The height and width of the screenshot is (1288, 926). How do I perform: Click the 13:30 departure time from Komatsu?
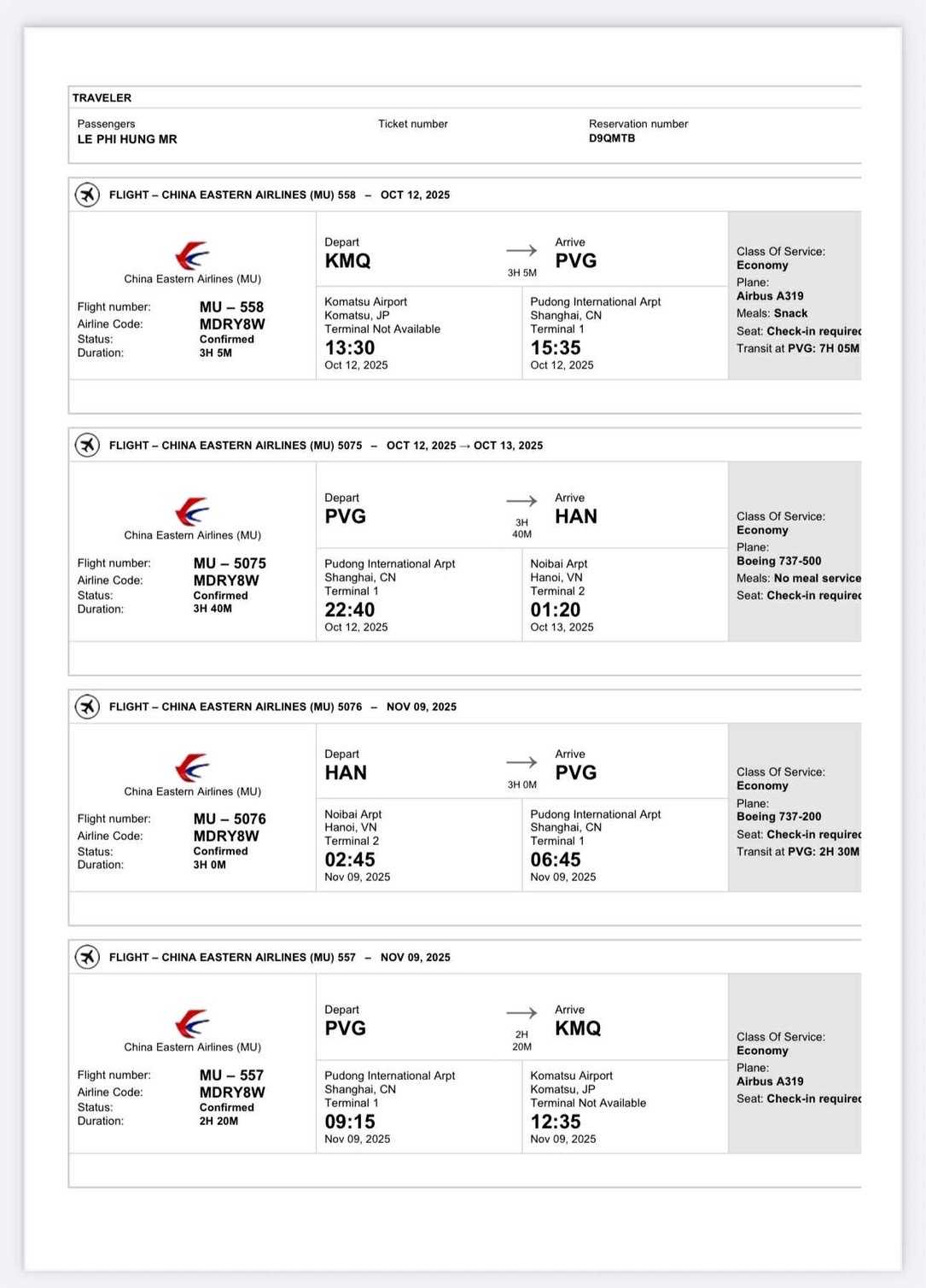click(x=350, y=347)
